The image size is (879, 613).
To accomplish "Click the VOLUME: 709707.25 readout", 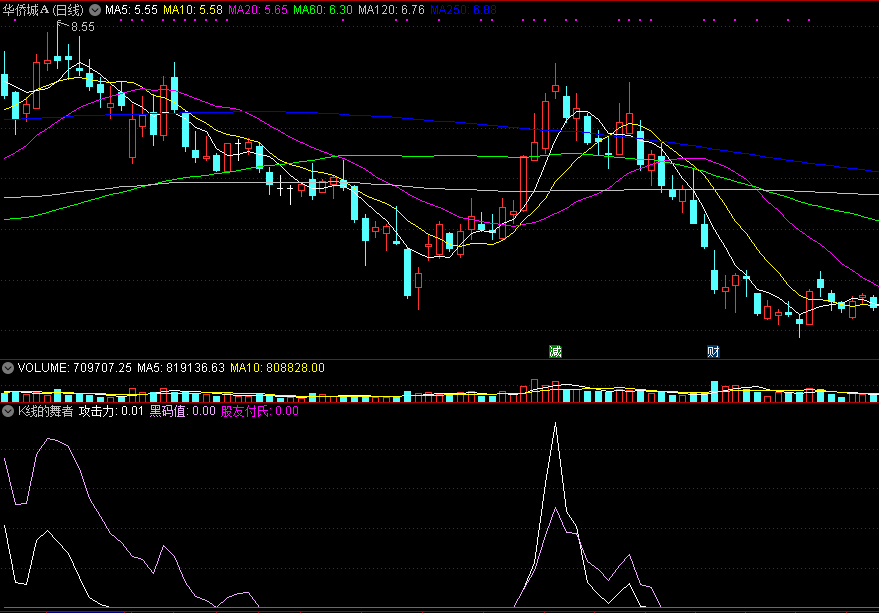I will pos(75,368).
